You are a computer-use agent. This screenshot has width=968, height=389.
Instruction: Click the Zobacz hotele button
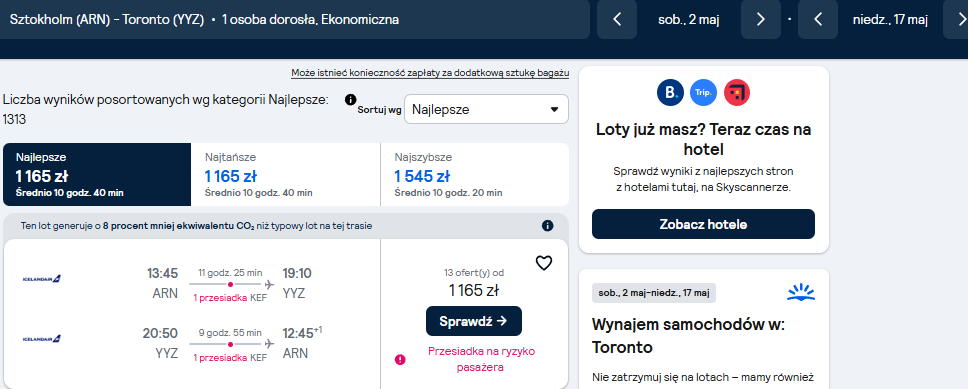(x=703, y=224)
